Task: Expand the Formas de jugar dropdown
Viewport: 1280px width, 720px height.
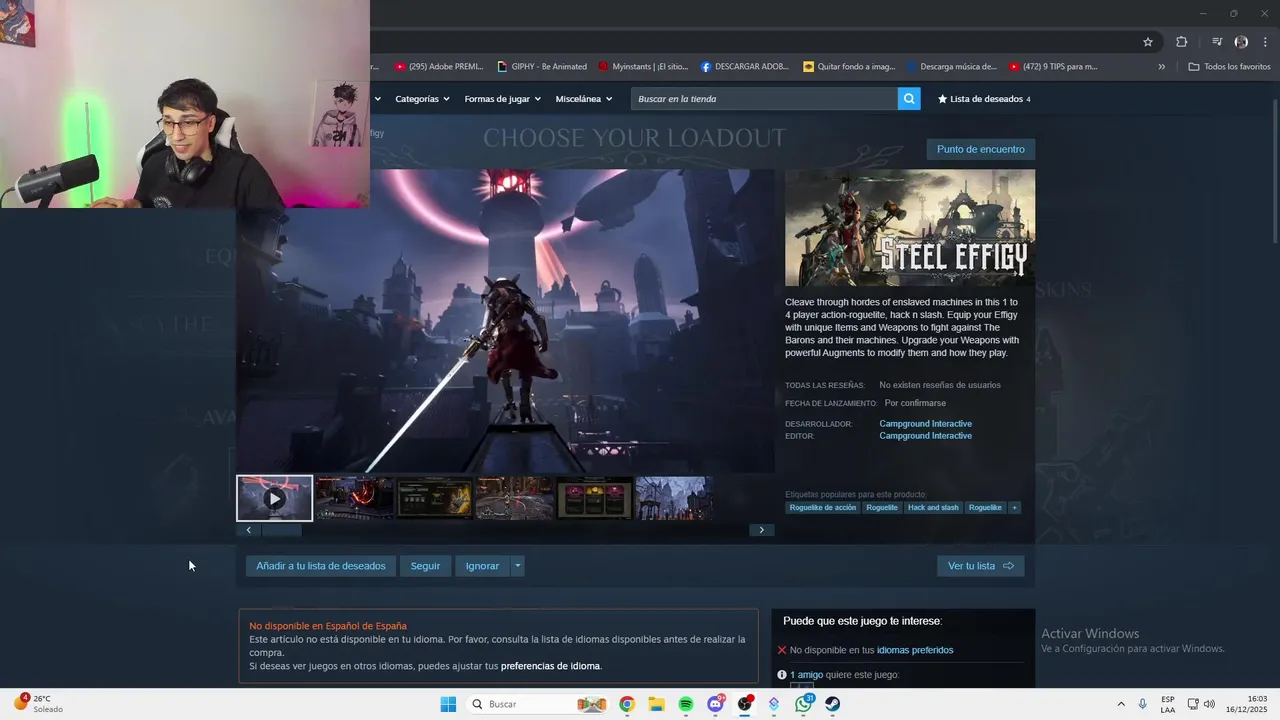Action: pos(502,99)
